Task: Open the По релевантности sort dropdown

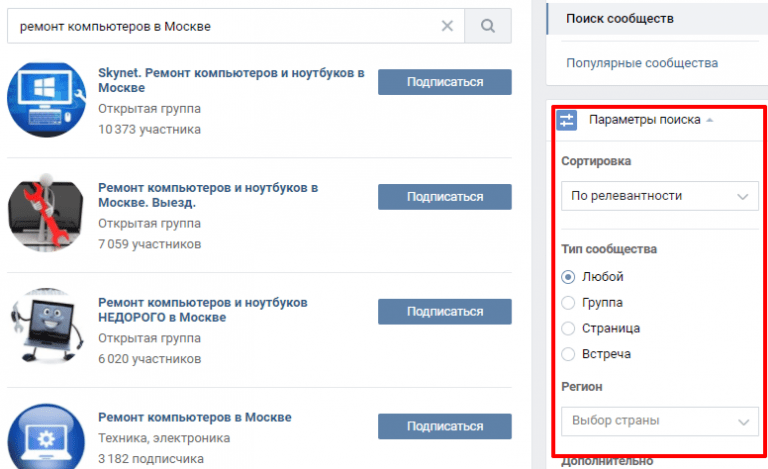Action: pyautogui.click(x=660, y=196)
